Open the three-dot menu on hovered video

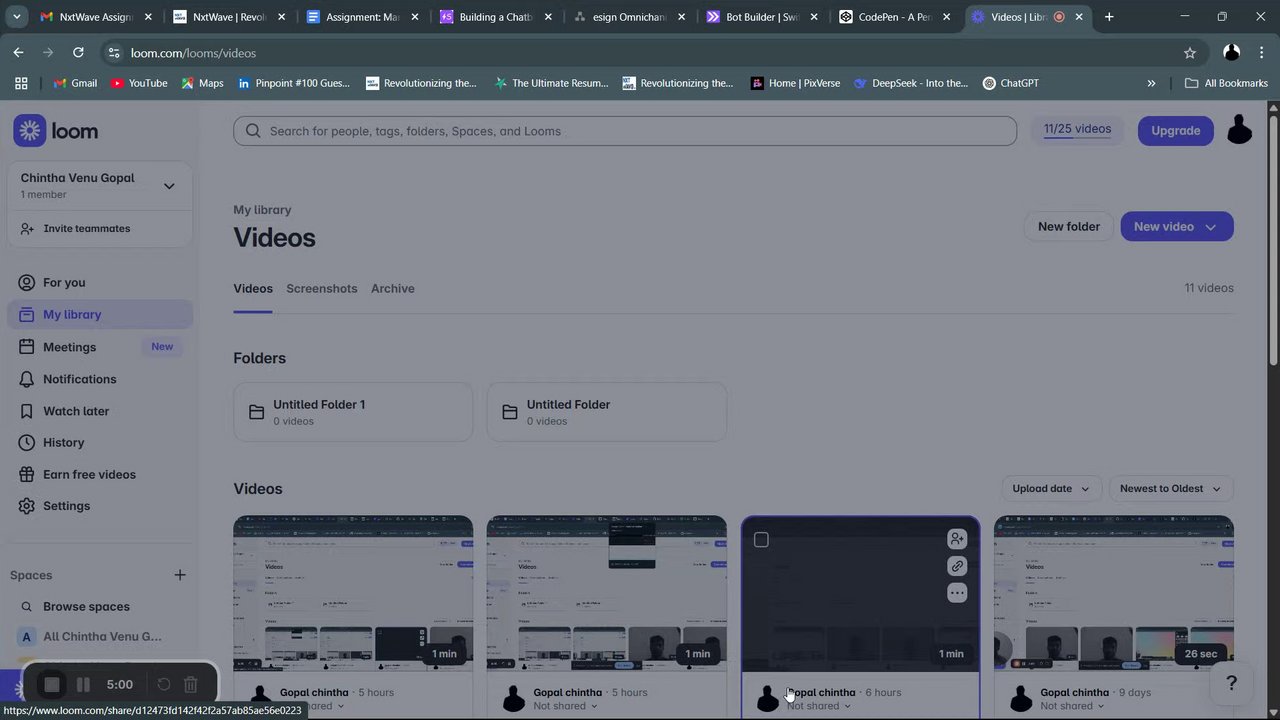[x=957, y=593]
